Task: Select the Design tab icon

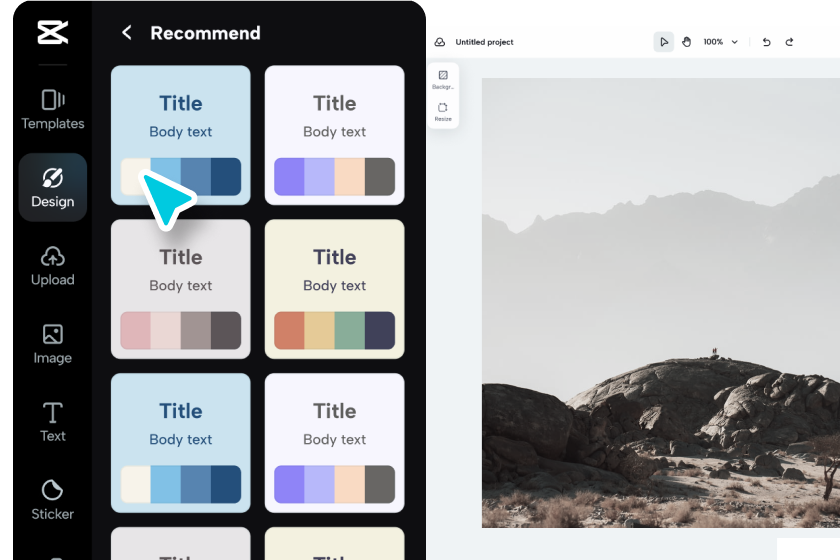Action: (x=52, y=178)
